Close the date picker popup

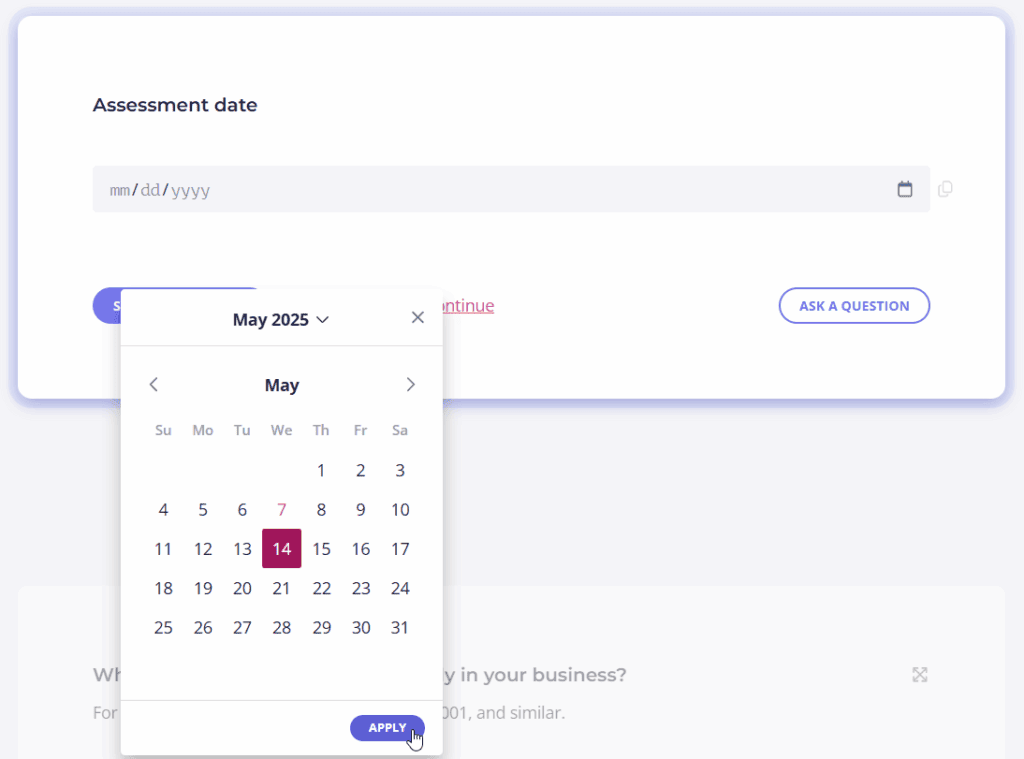(x=418, y=317)
